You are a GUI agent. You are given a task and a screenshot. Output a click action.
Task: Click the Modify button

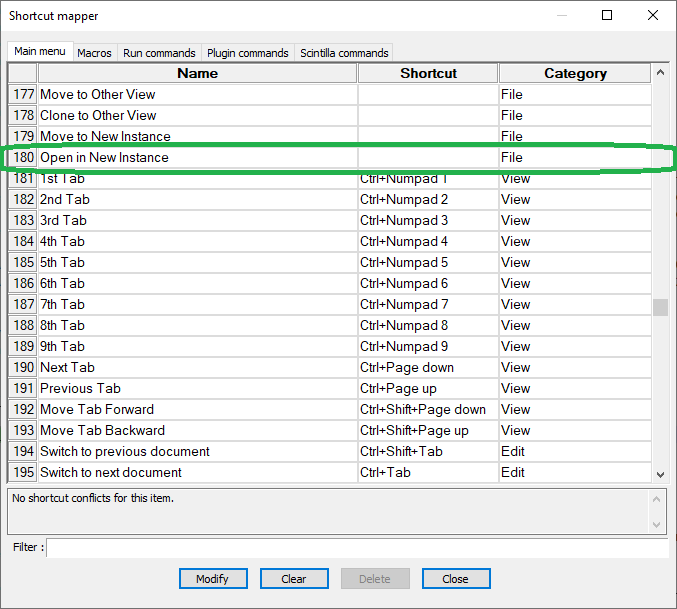212,578
